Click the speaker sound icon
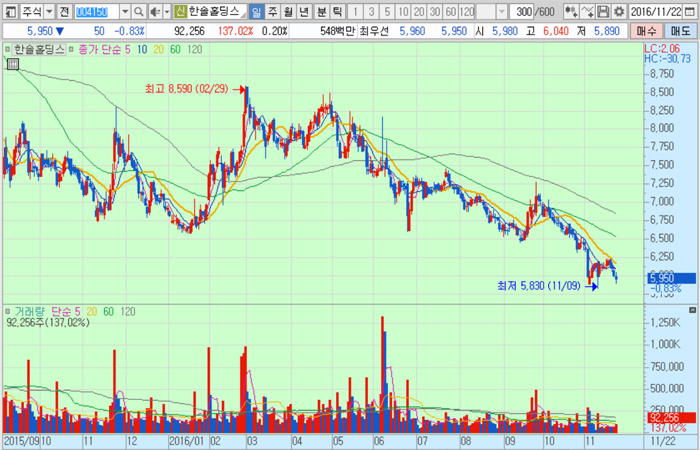 (x=157, y=10)
